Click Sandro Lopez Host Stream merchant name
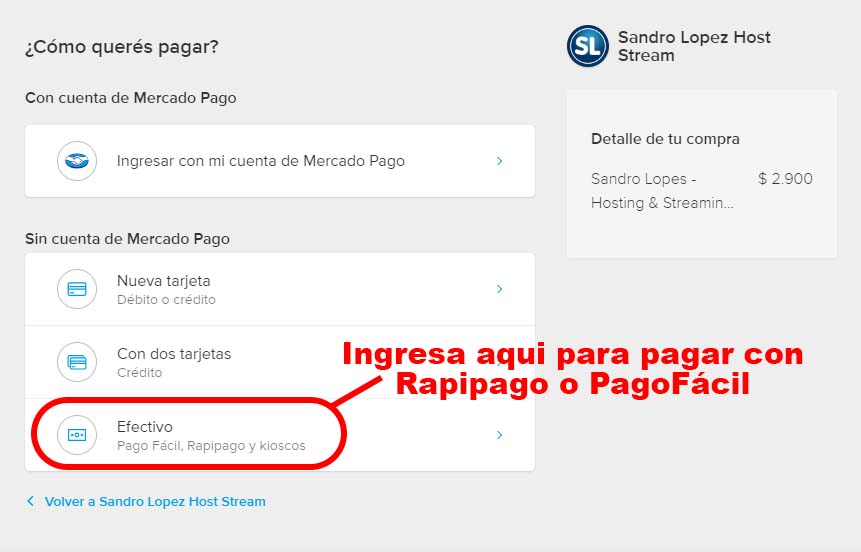The height and width of the screenshot is (552, 861). click(x=694, y=46)
